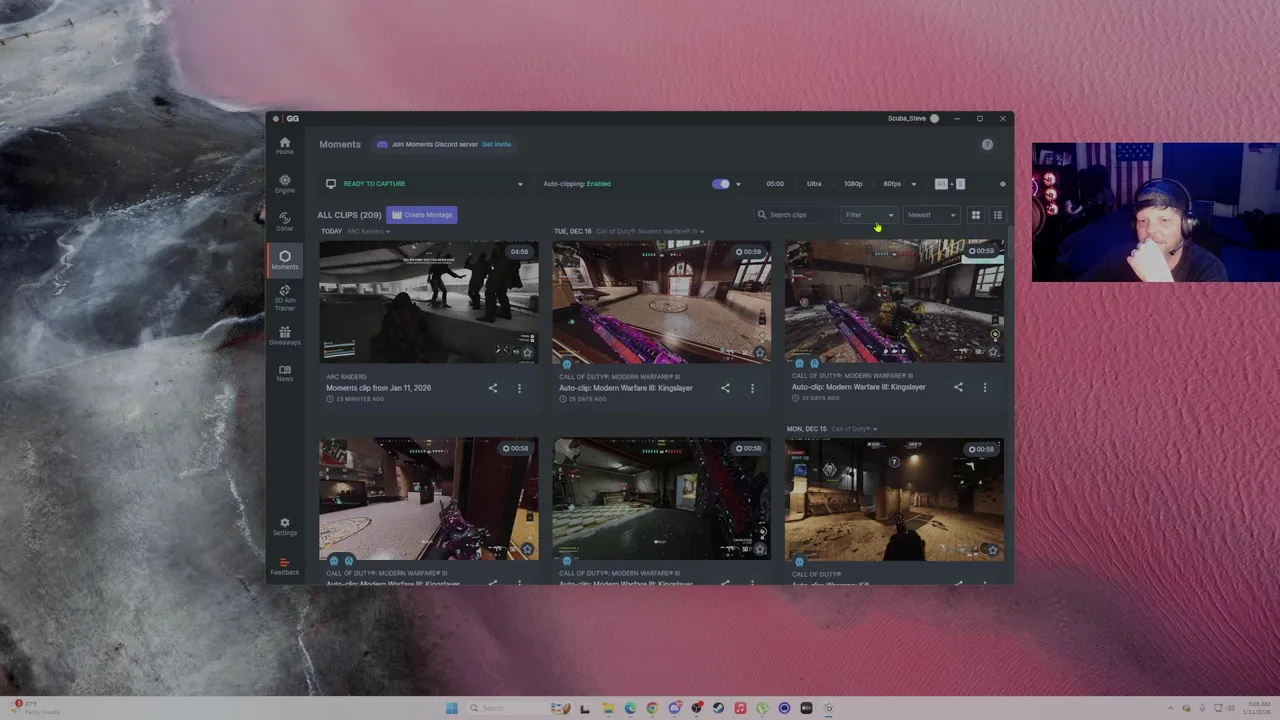Click the Create Montage button
The width and height of the screenshot is (1280, 720).
422,215
